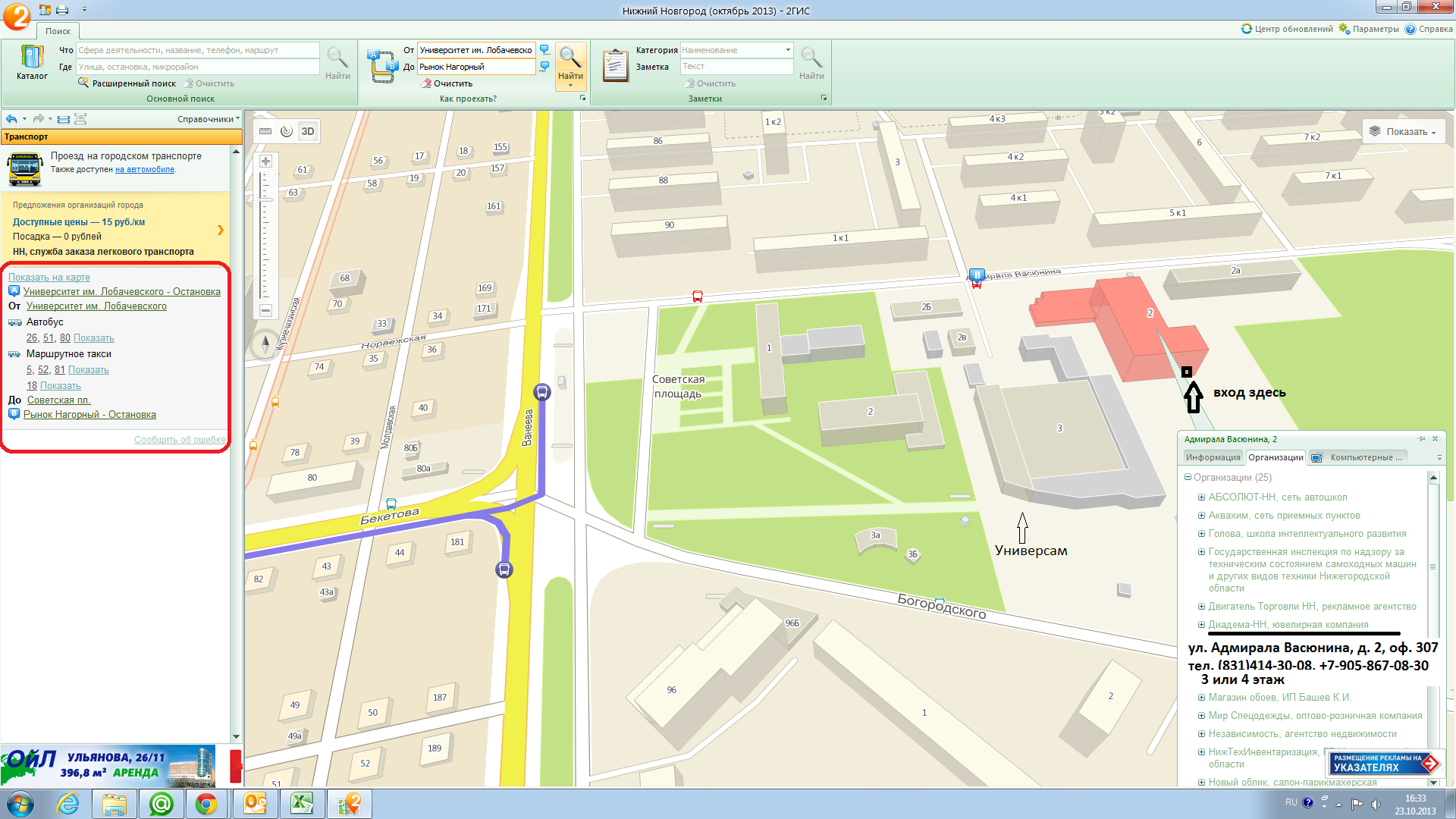Open bus route 26 link
Viewport: 1456px width, 819px height.
point(32,338)
